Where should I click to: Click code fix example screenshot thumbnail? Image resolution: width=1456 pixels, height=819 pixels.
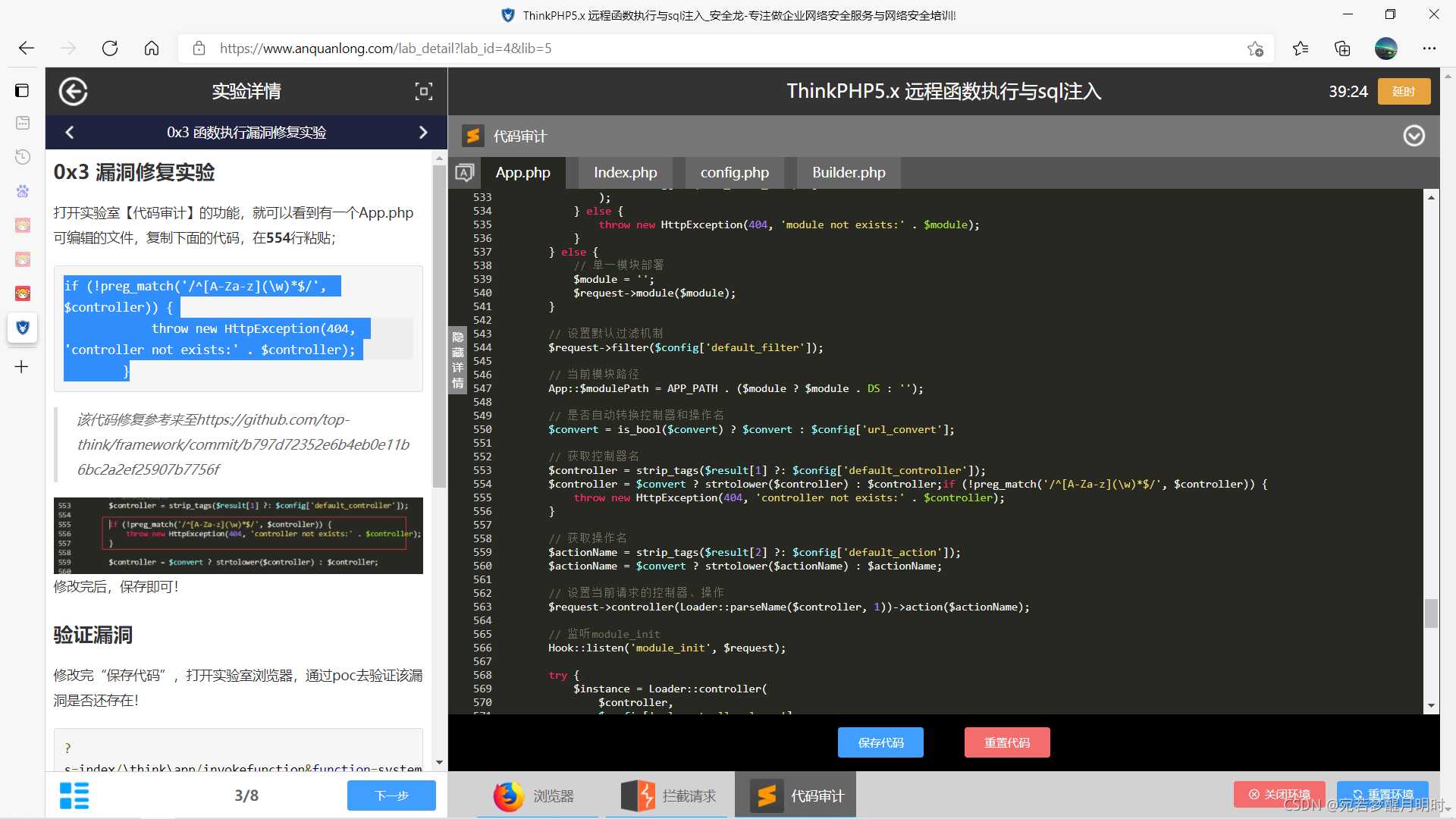coord(238,535)
